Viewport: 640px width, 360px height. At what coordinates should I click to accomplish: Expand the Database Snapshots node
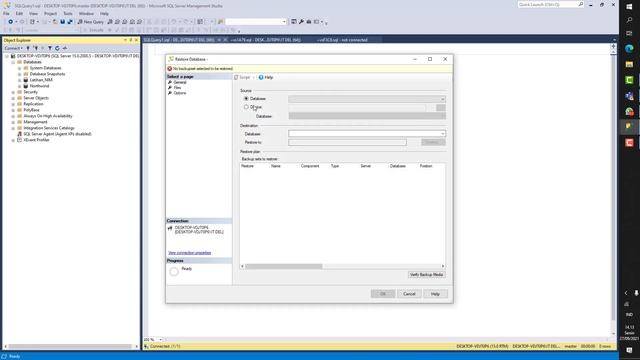19,74
